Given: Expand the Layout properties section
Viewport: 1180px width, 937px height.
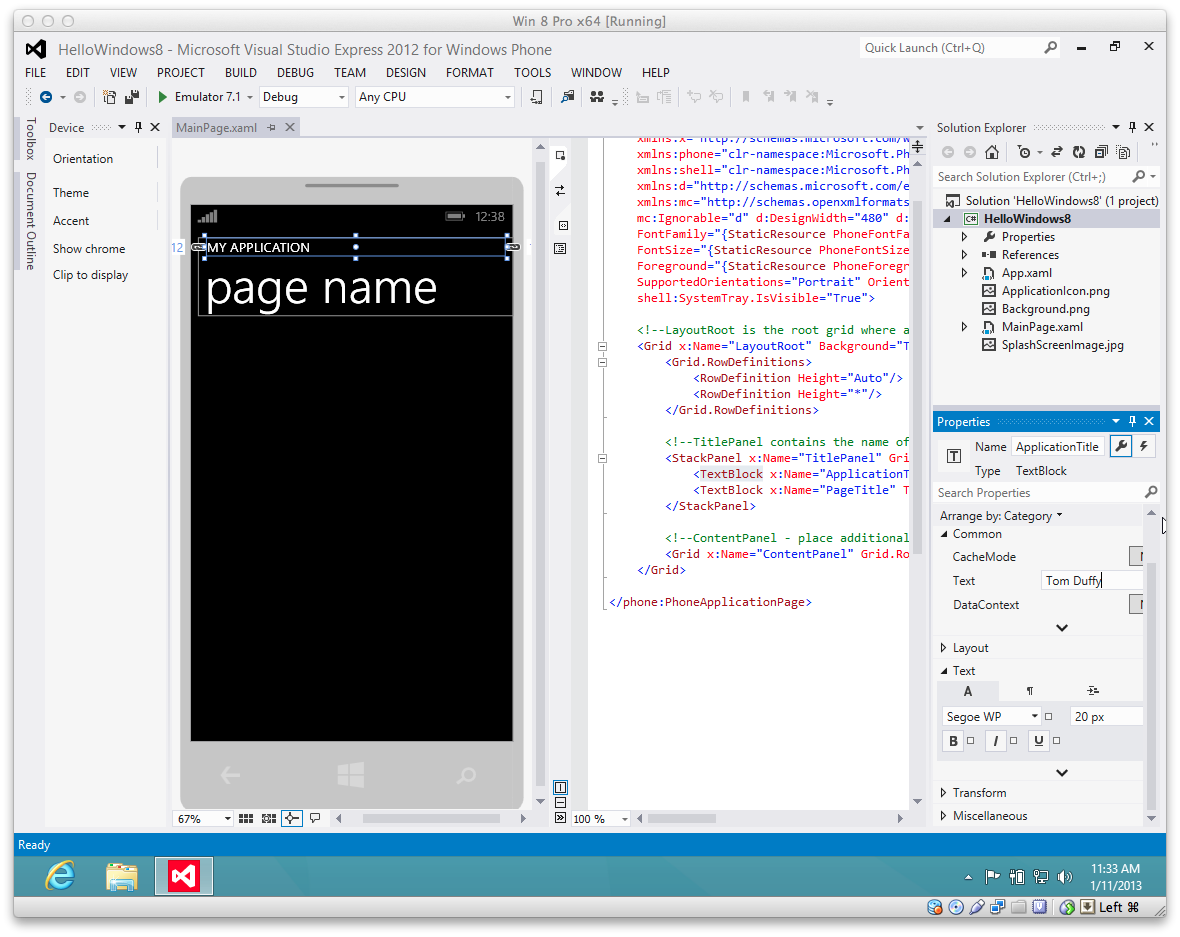Looking at the screenshot, I should [944, 648].
